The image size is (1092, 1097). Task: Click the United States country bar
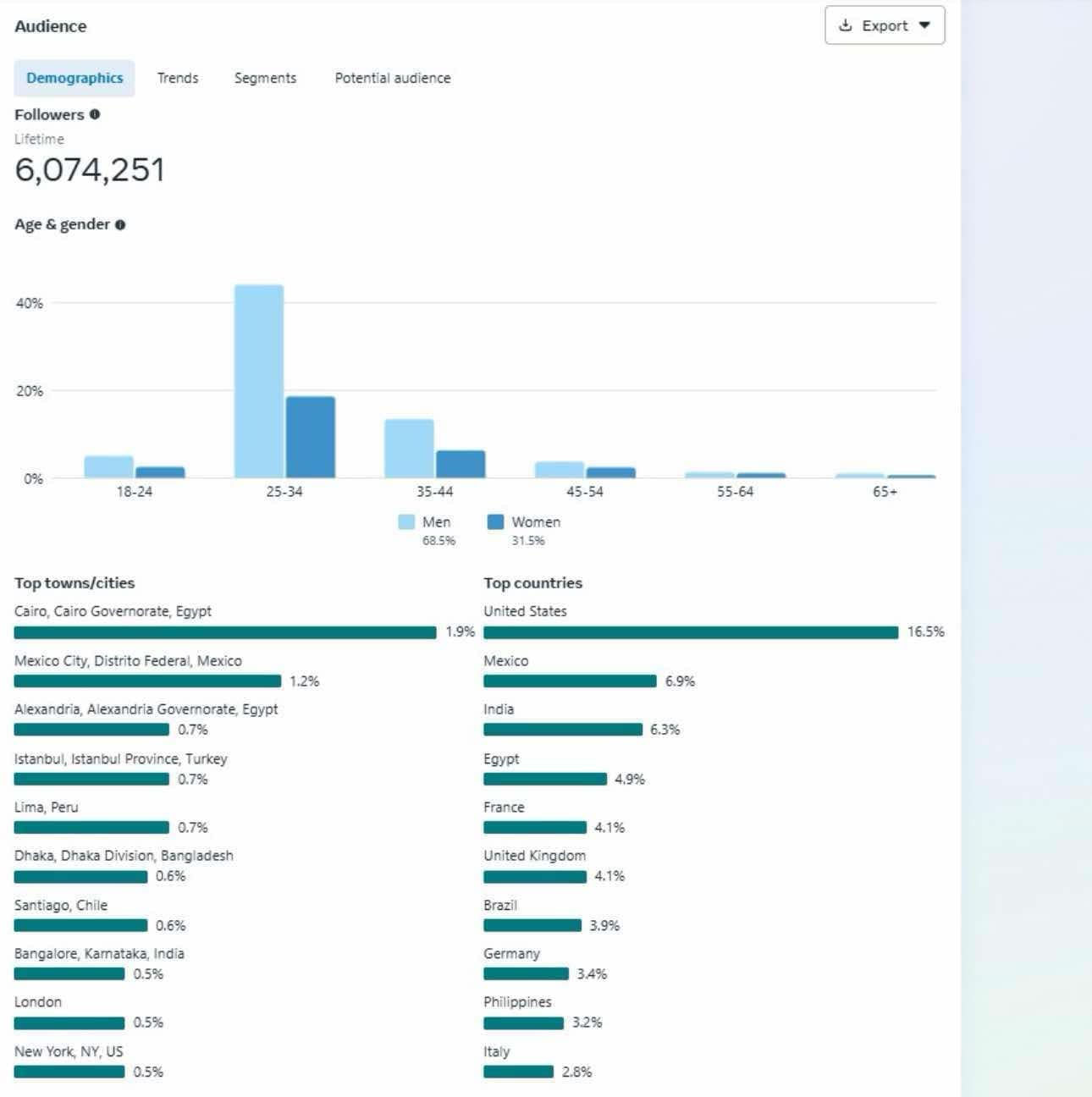(x=691, y=632)
